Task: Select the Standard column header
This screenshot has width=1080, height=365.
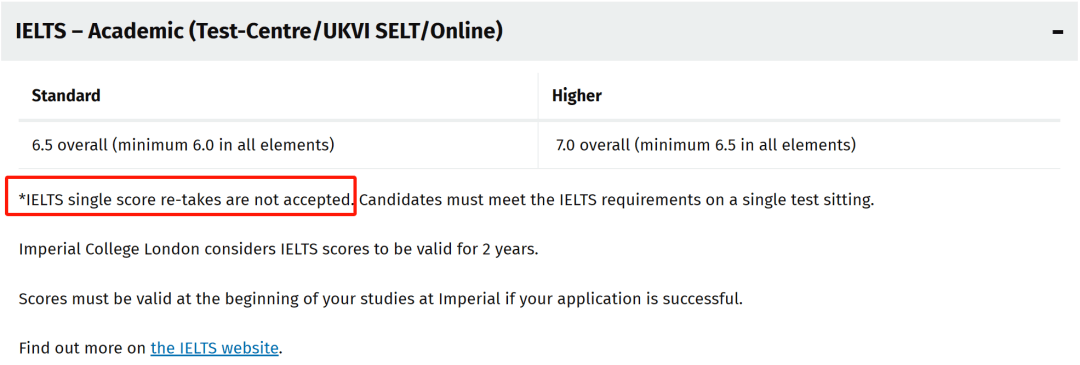Action: [66, 96]
